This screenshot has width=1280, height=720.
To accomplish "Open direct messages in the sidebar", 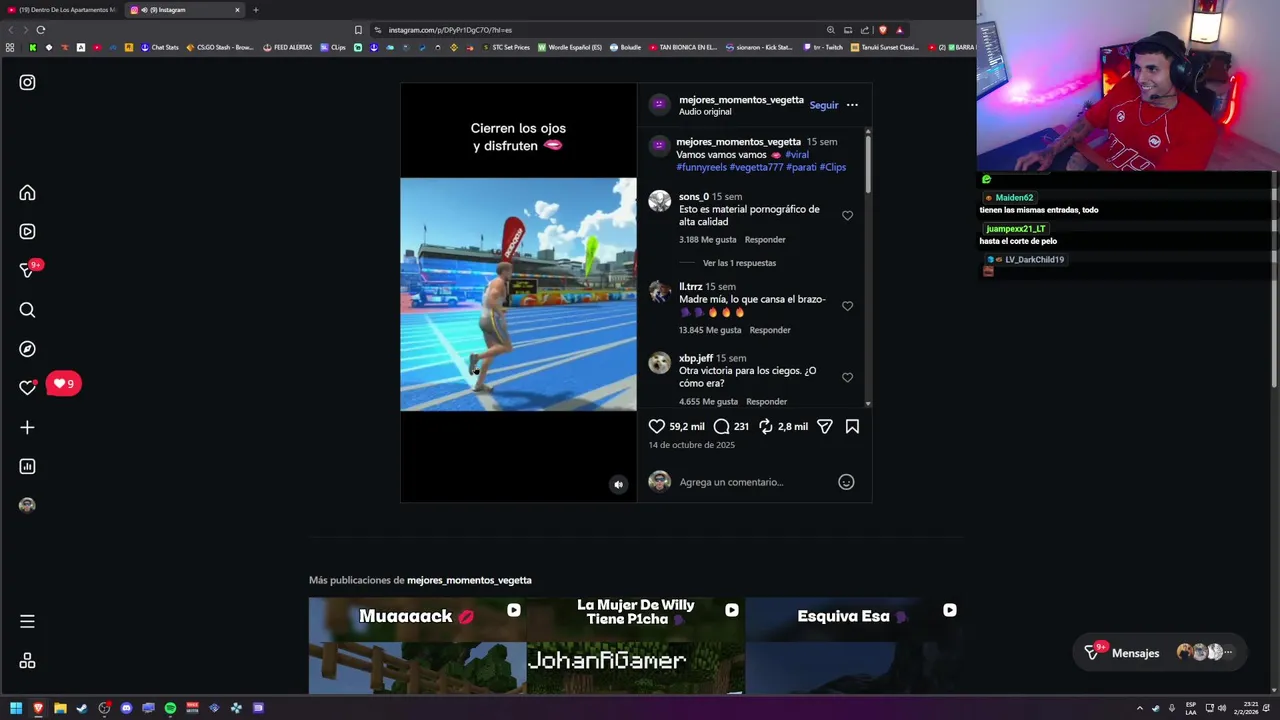I will (27, 270).
